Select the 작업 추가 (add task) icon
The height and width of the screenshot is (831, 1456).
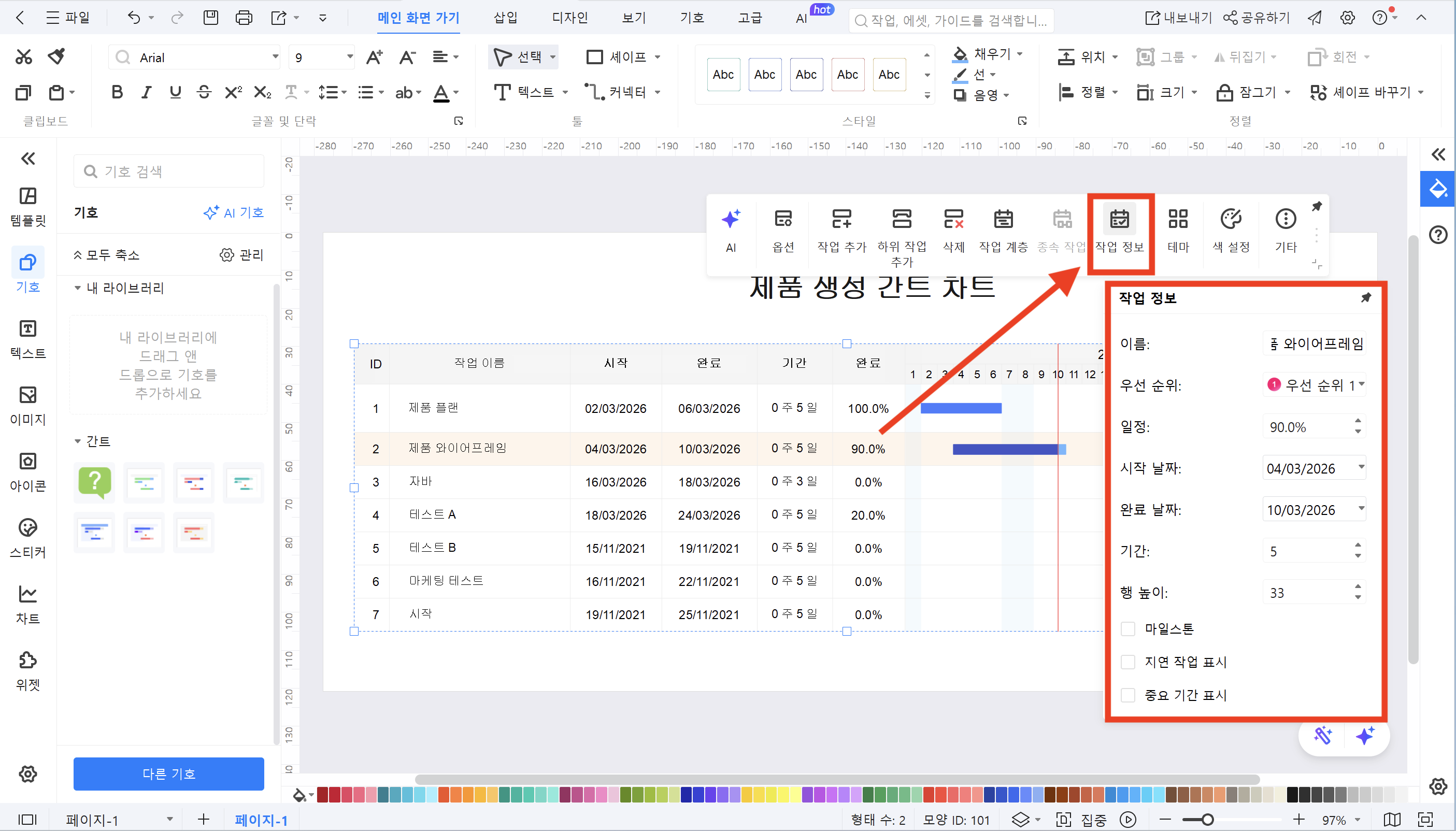click(841, 228)
